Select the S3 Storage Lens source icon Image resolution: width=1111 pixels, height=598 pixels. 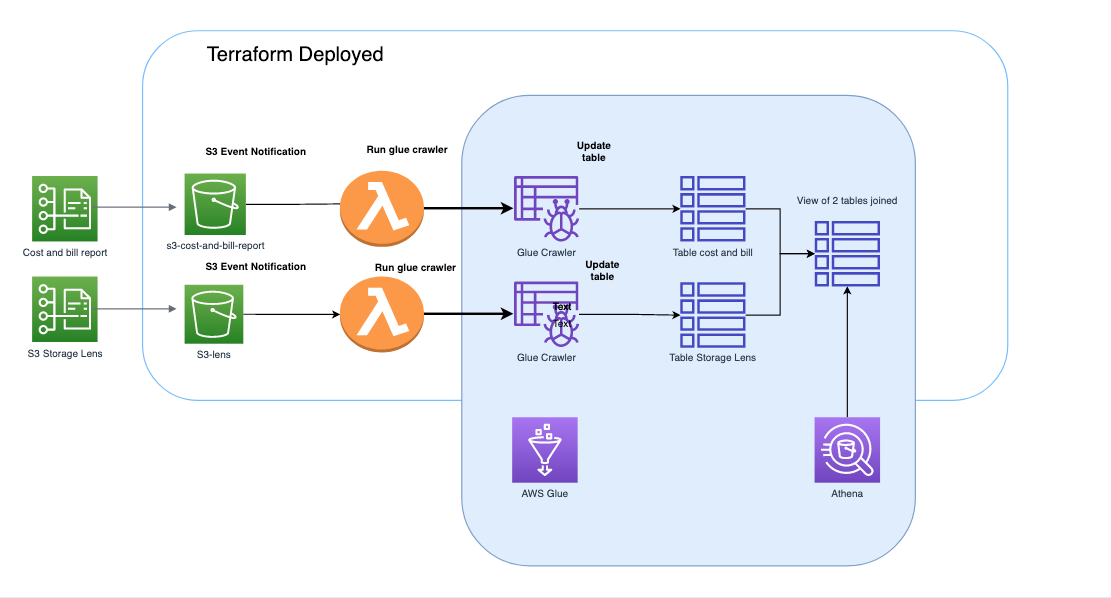click(x=65, y=311)
